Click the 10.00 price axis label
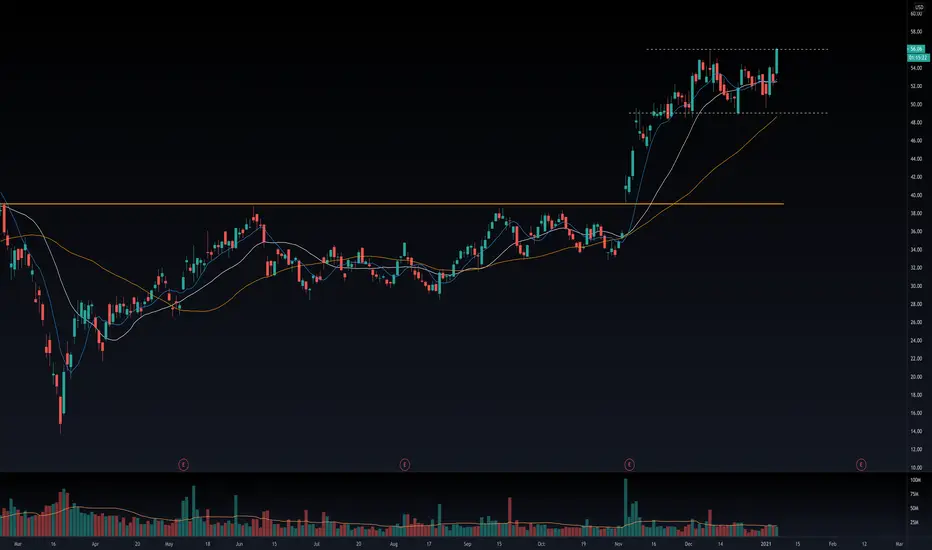932x550 pixels. 916,467
